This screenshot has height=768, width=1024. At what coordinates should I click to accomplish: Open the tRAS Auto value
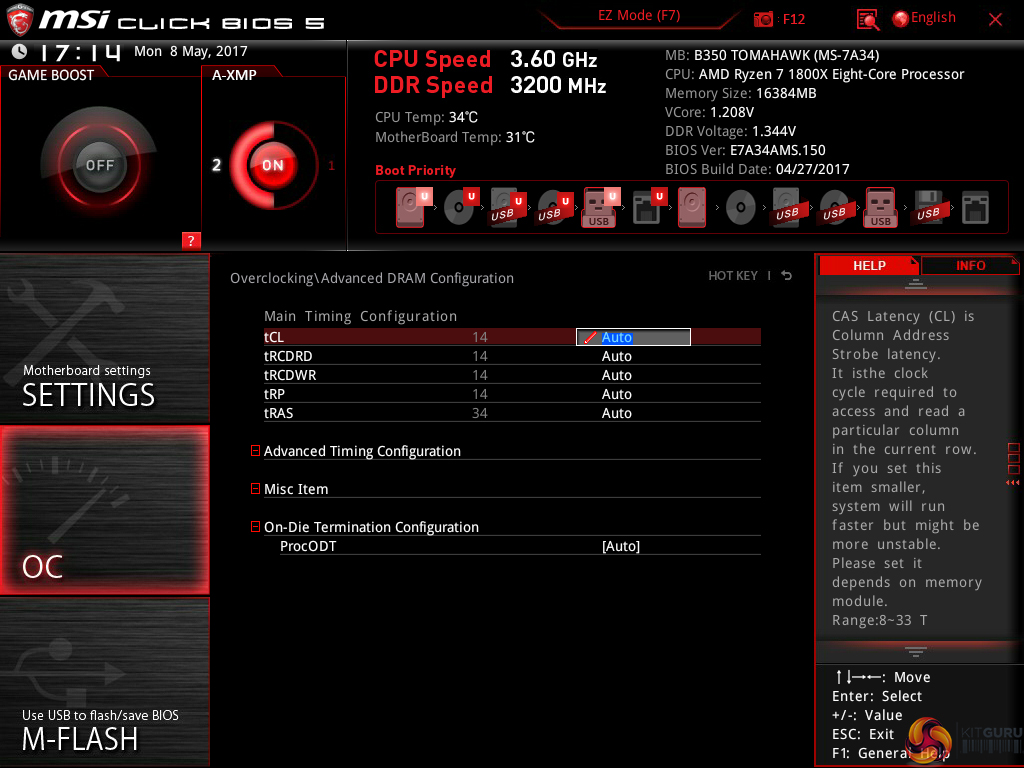616,413
